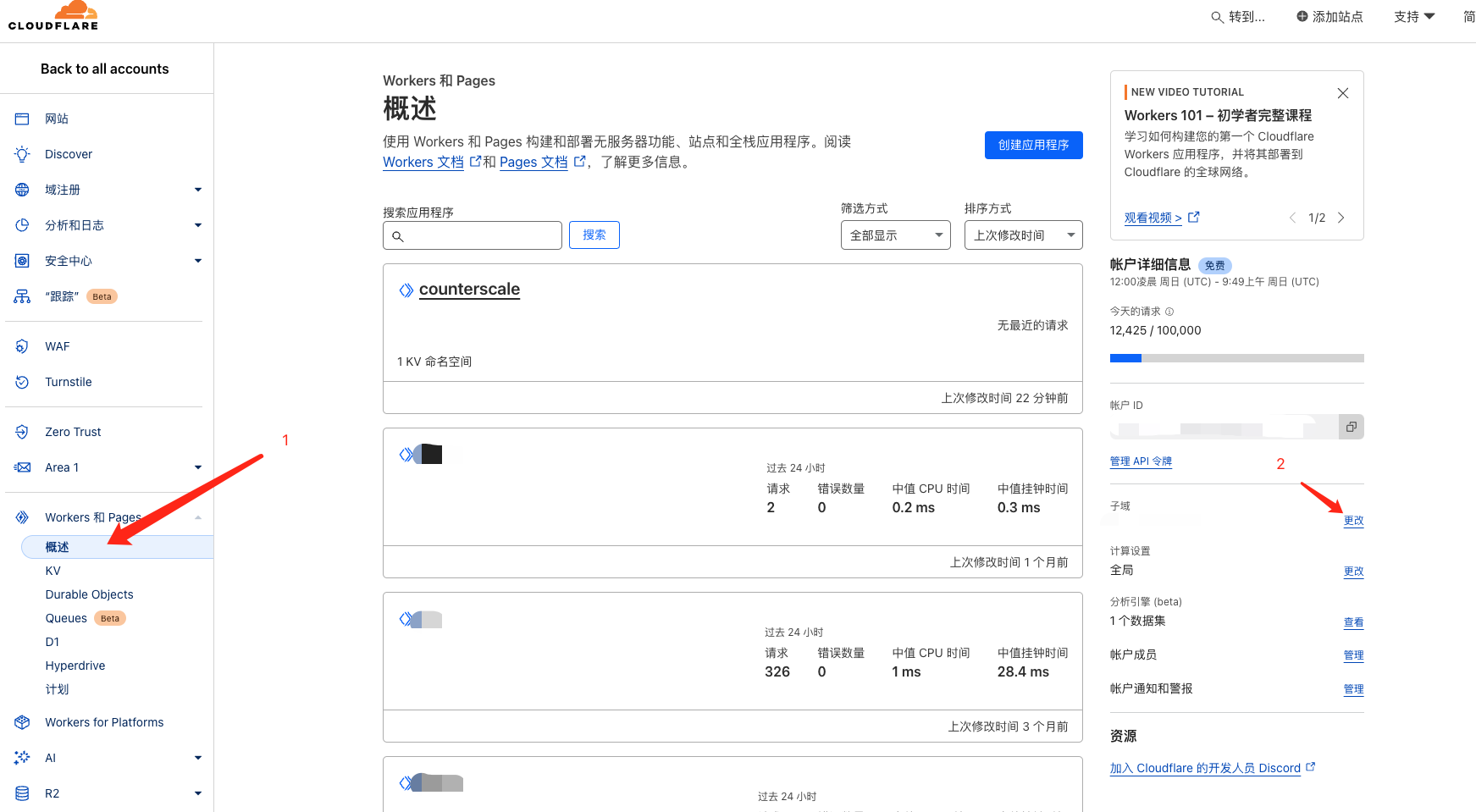Image resolution: width=1476 pixels, height=812 pixels.
Task: Open the WAF section
Action: click(x=56, y=346)
